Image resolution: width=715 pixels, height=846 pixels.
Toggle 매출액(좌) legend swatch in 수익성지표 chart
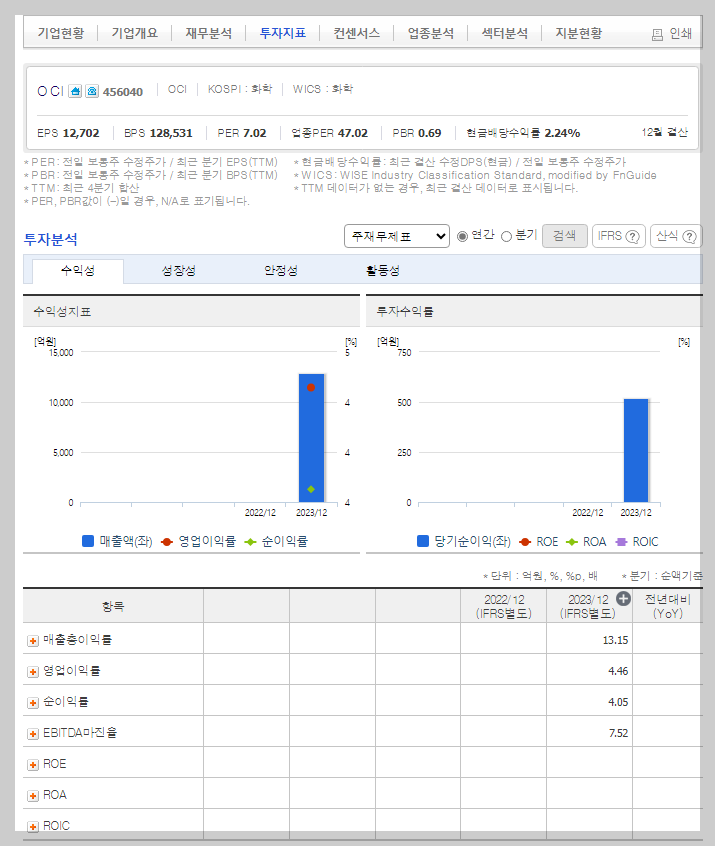88,541
